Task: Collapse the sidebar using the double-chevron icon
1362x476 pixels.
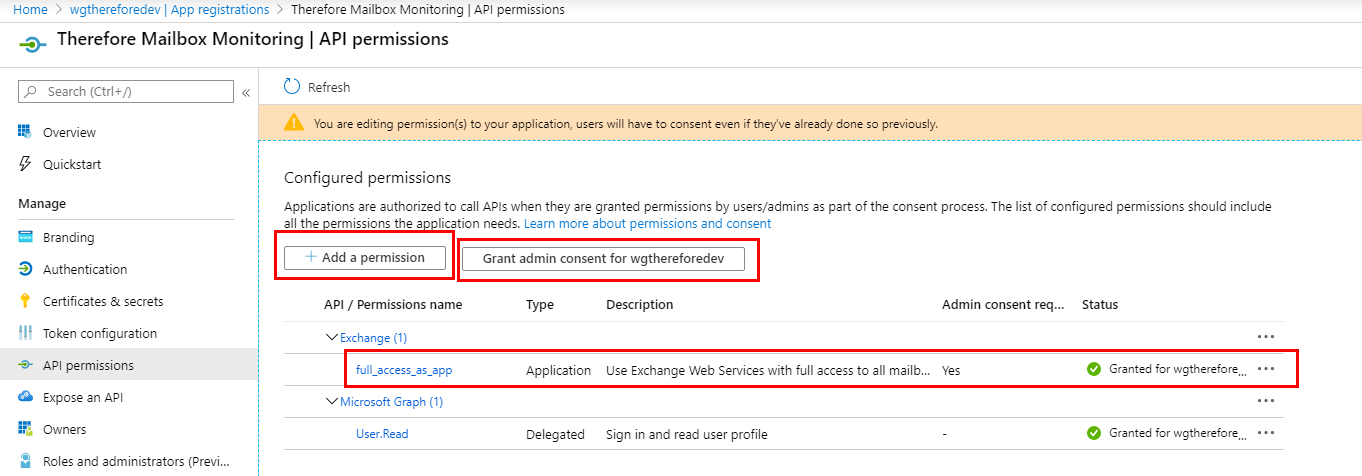Action: click(x=246, y=92)
